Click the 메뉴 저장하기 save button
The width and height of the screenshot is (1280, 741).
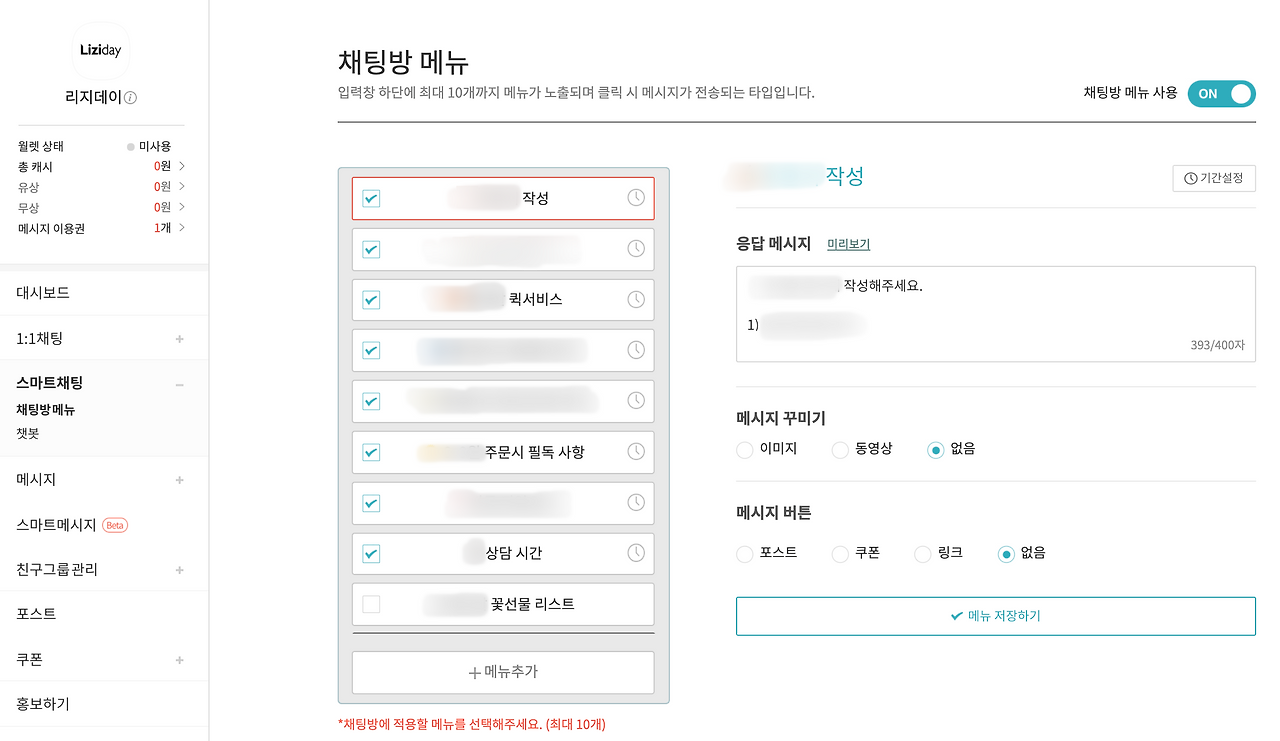point(995,616)
